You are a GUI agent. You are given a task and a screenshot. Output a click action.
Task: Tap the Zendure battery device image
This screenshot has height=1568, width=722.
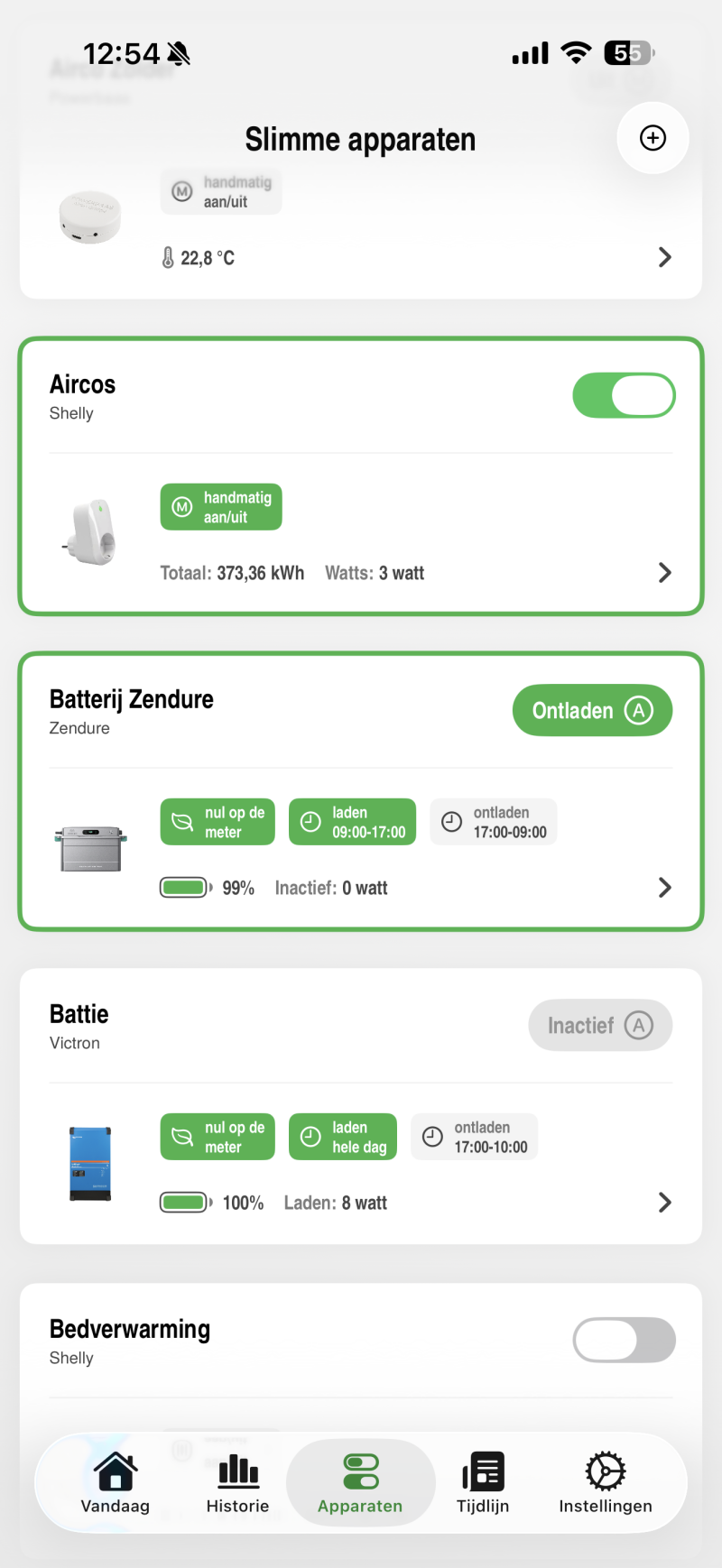pos(90,848)
